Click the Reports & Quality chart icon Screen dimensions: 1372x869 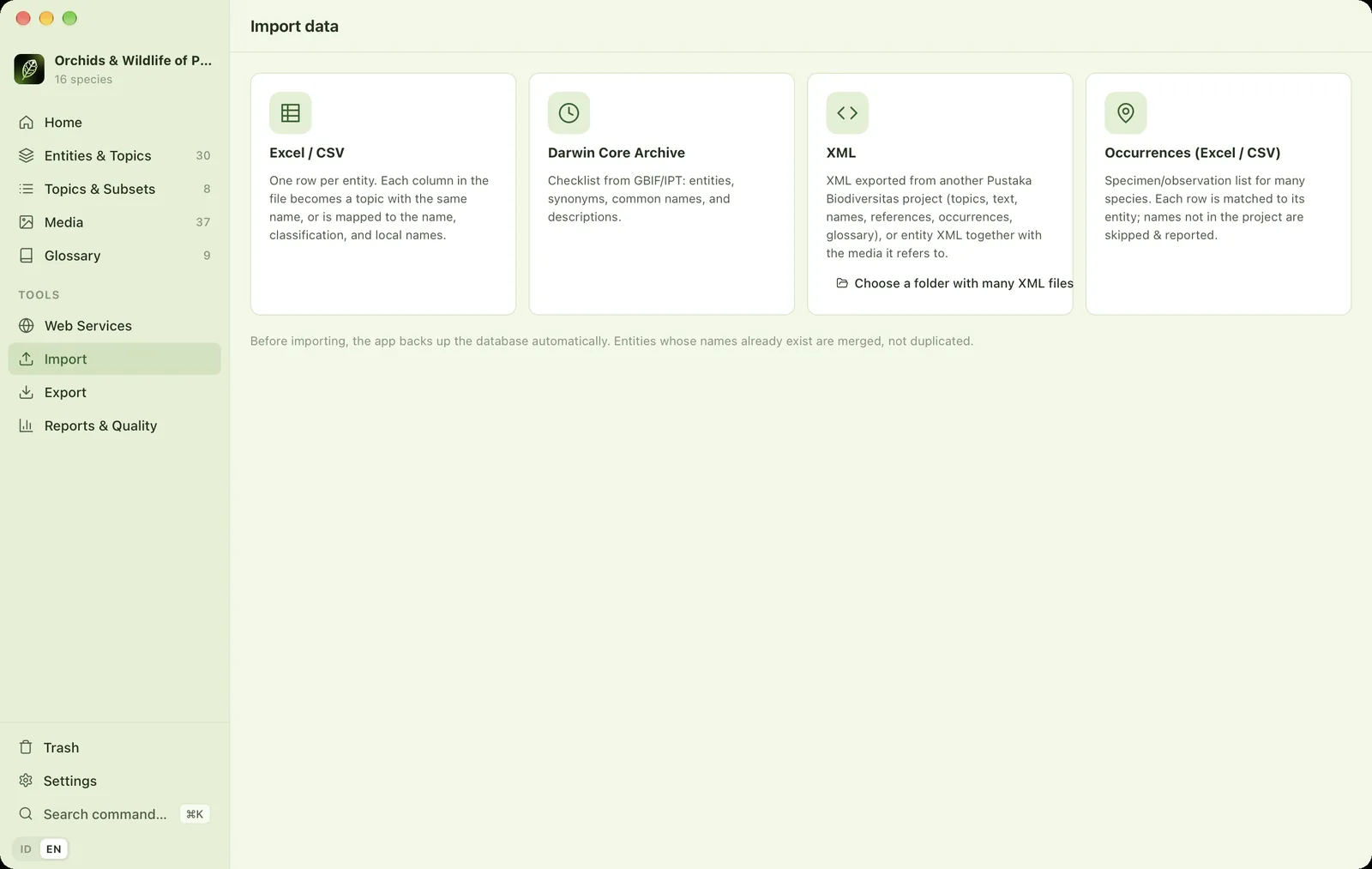(x=27, y=425)
